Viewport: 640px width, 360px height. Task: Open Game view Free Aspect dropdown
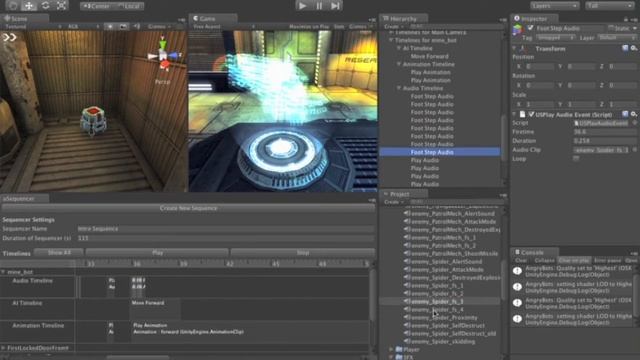click(x=224, y=27)
